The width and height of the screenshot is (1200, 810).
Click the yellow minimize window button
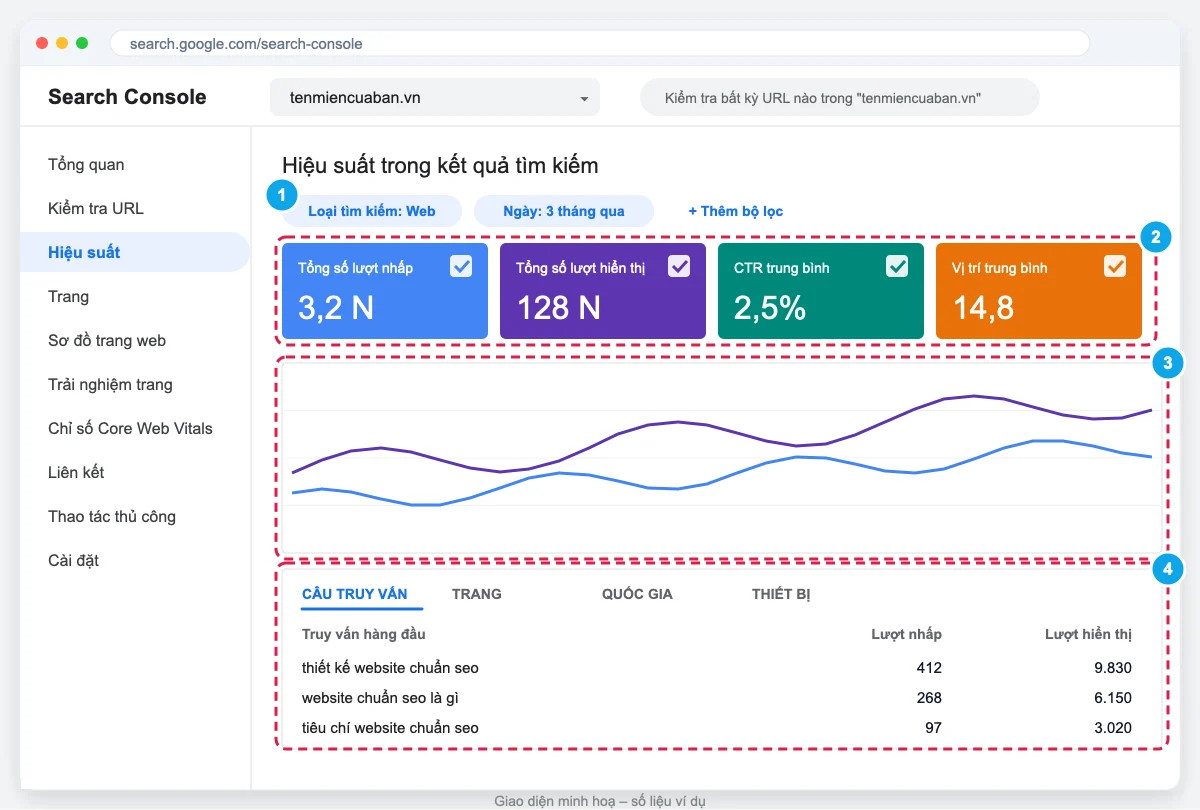point(62,44)
